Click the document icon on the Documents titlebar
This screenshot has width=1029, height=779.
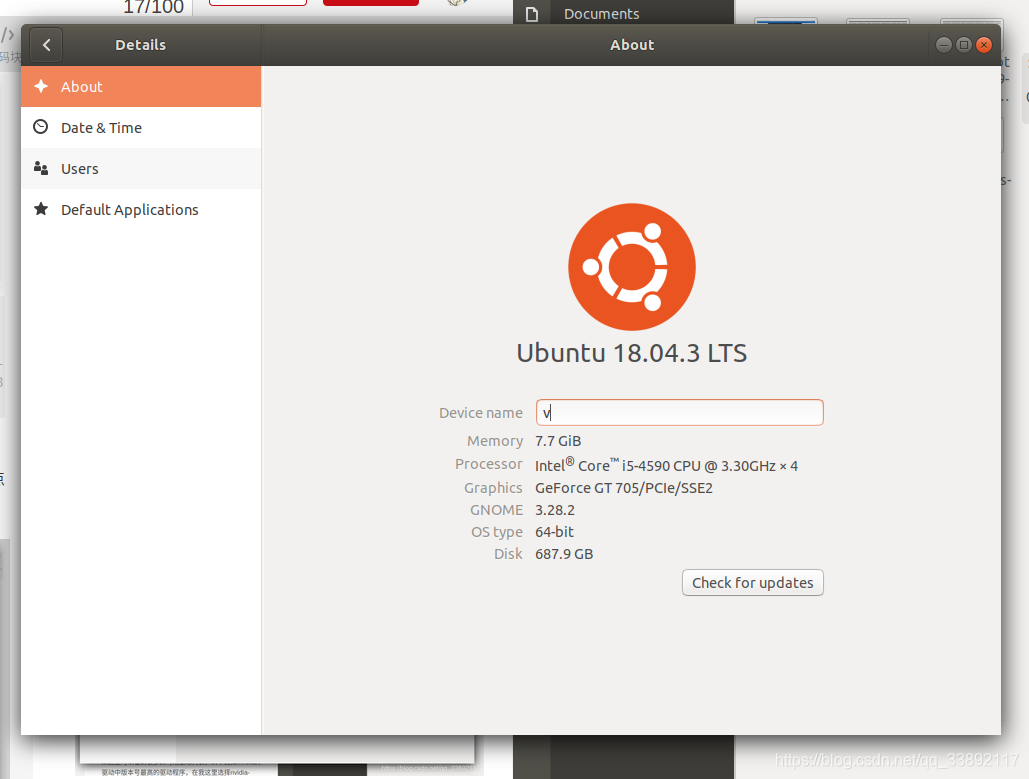point(532,12)
